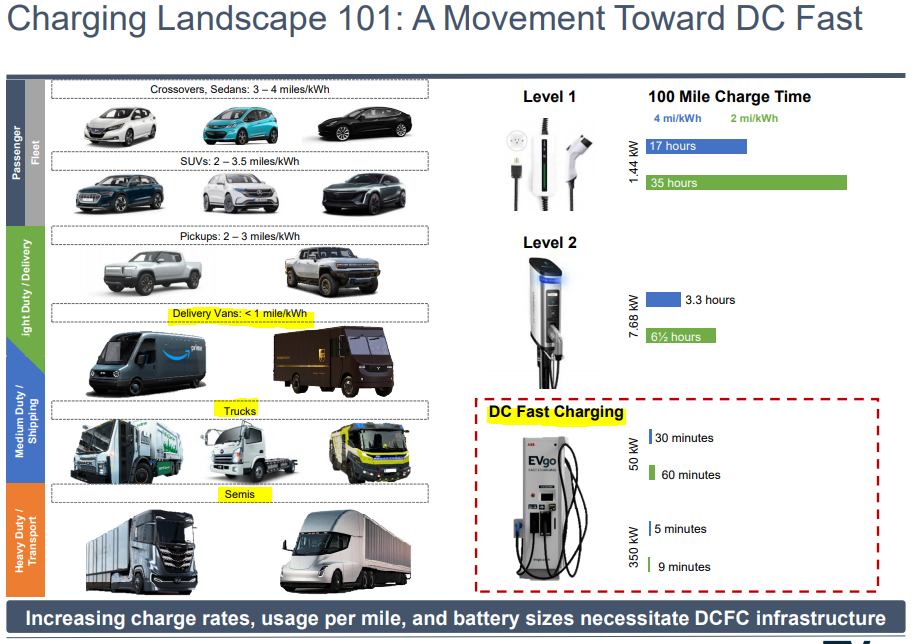Click the '3.3 hours' text
This screenshot has height=644, width=918.
pyautogui.click(x=710, y=300)
